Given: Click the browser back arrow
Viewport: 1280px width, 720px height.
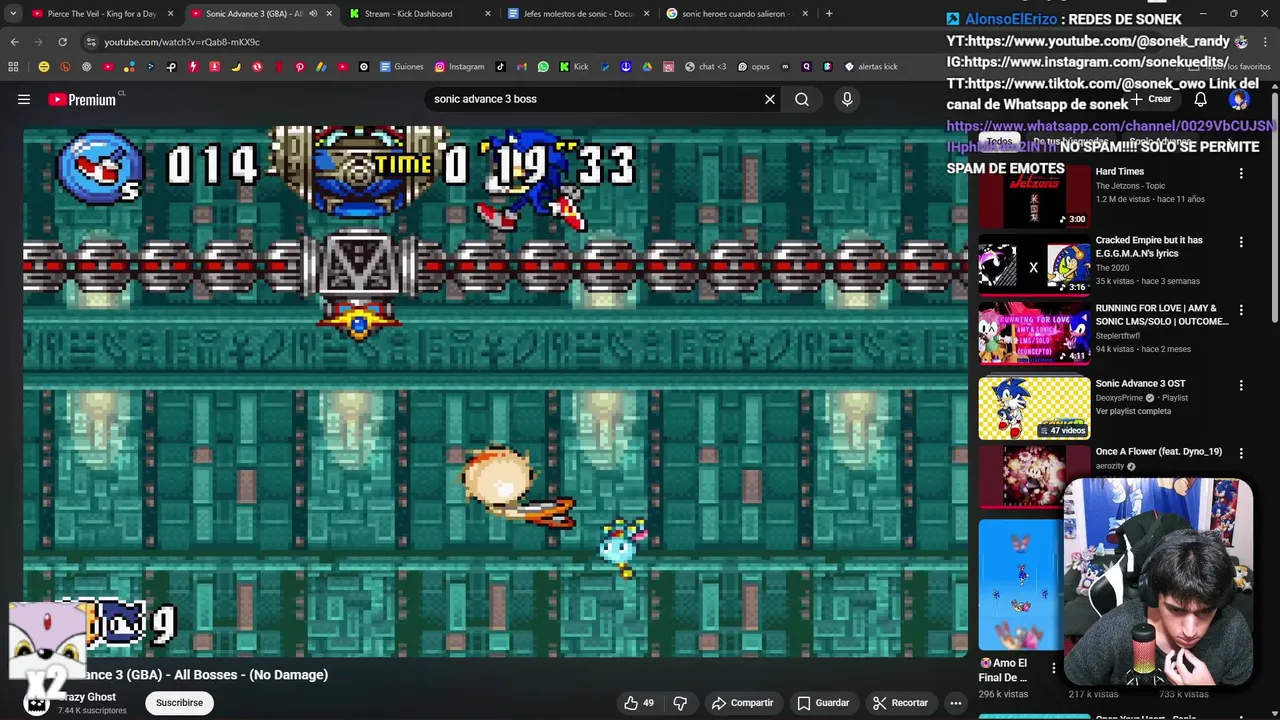Looking at the screenshot, I should 14,42.
